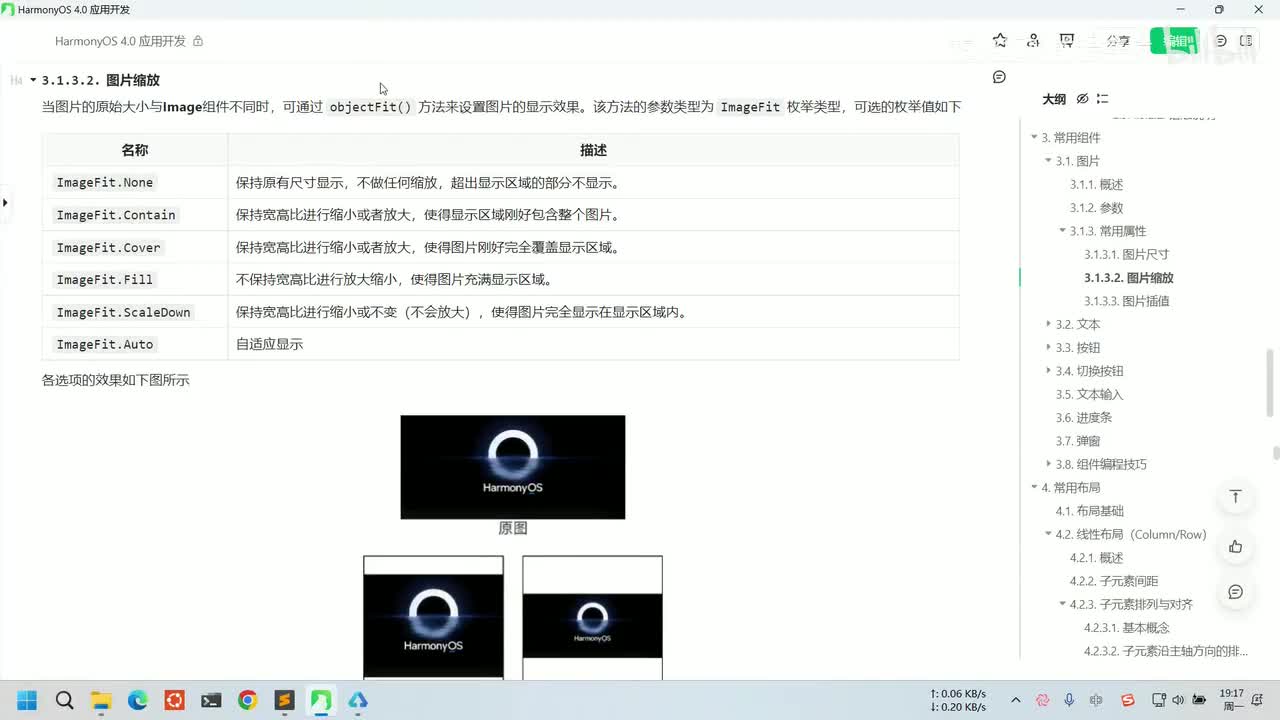Click the 大纲 outline panel title

pyautogui.click(x=1053, y=99)
